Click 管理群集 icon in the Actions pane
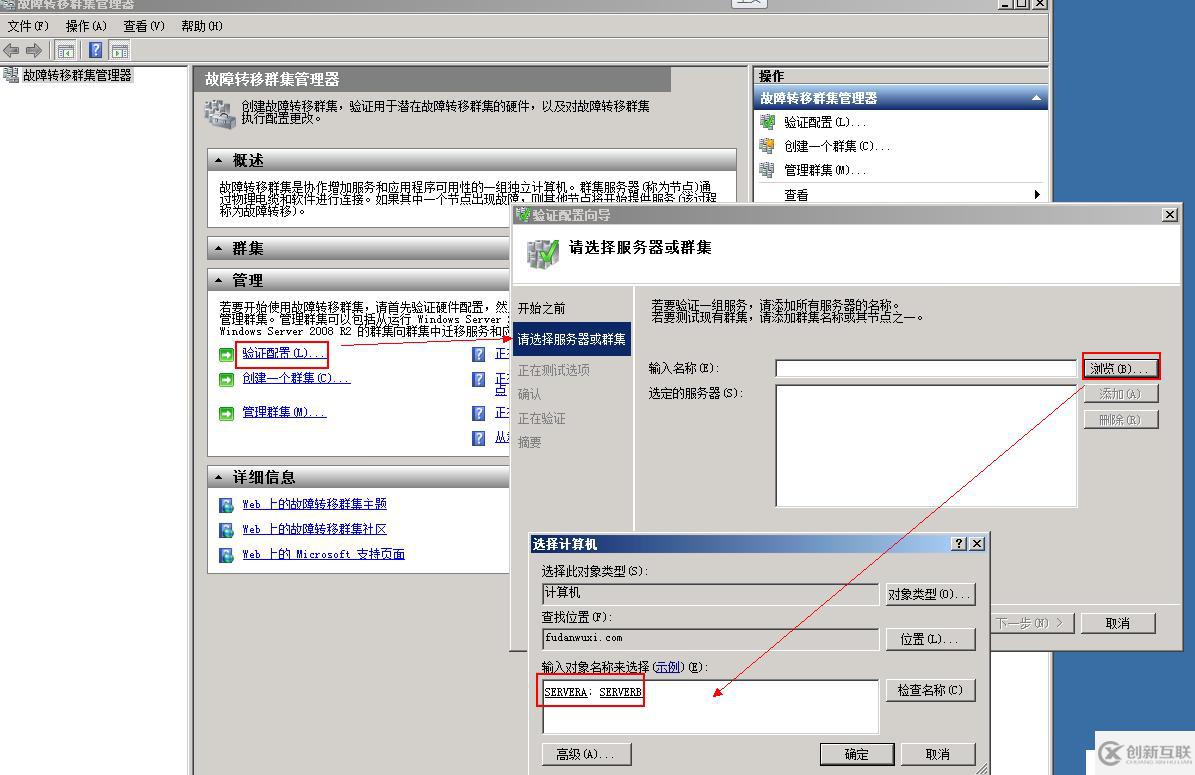The width and height of the screenshot is (1195, 775). click(767, 171)
